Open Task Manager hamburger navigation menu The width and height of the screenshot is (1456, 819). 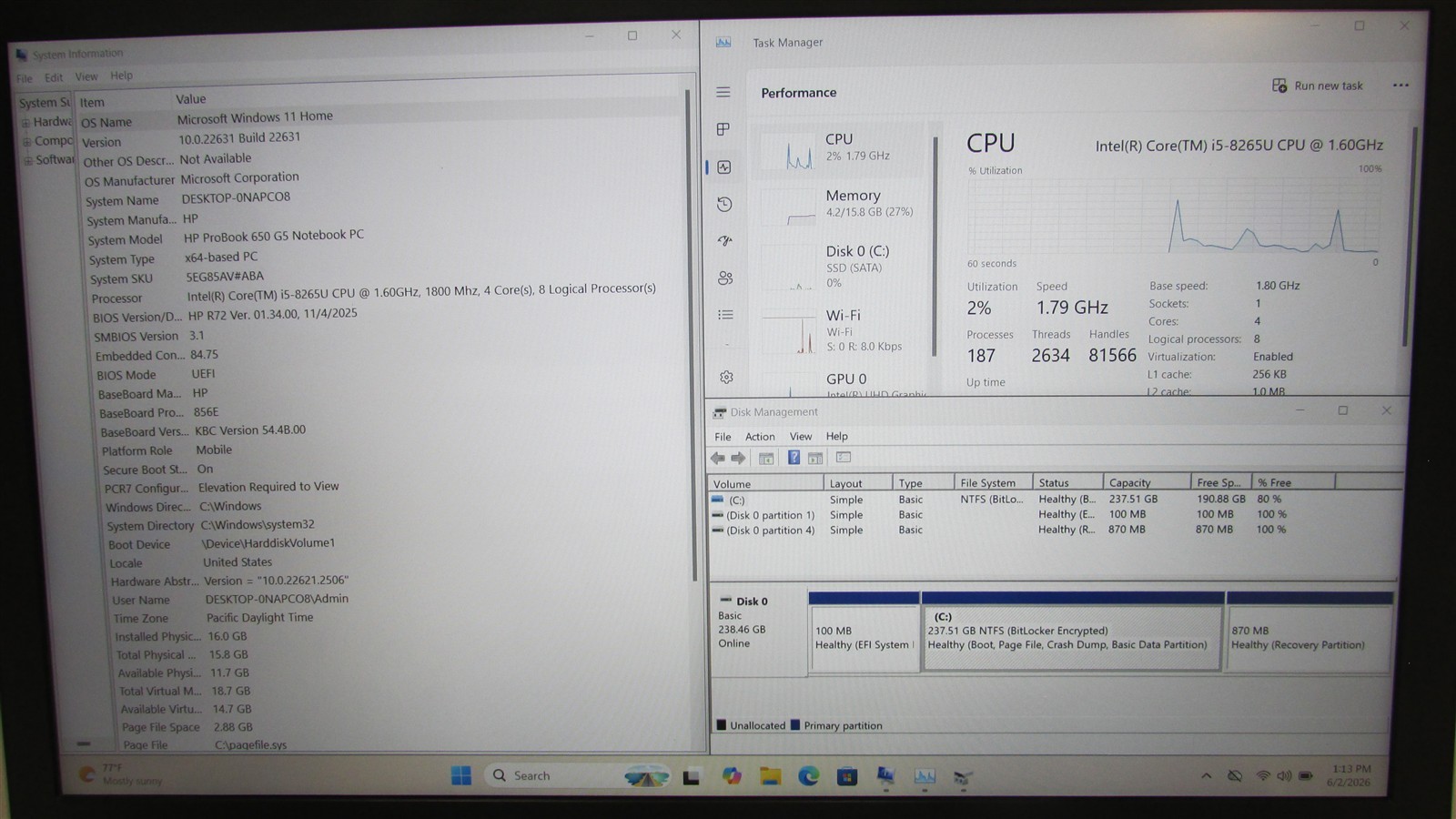click(x=723, y=92)
